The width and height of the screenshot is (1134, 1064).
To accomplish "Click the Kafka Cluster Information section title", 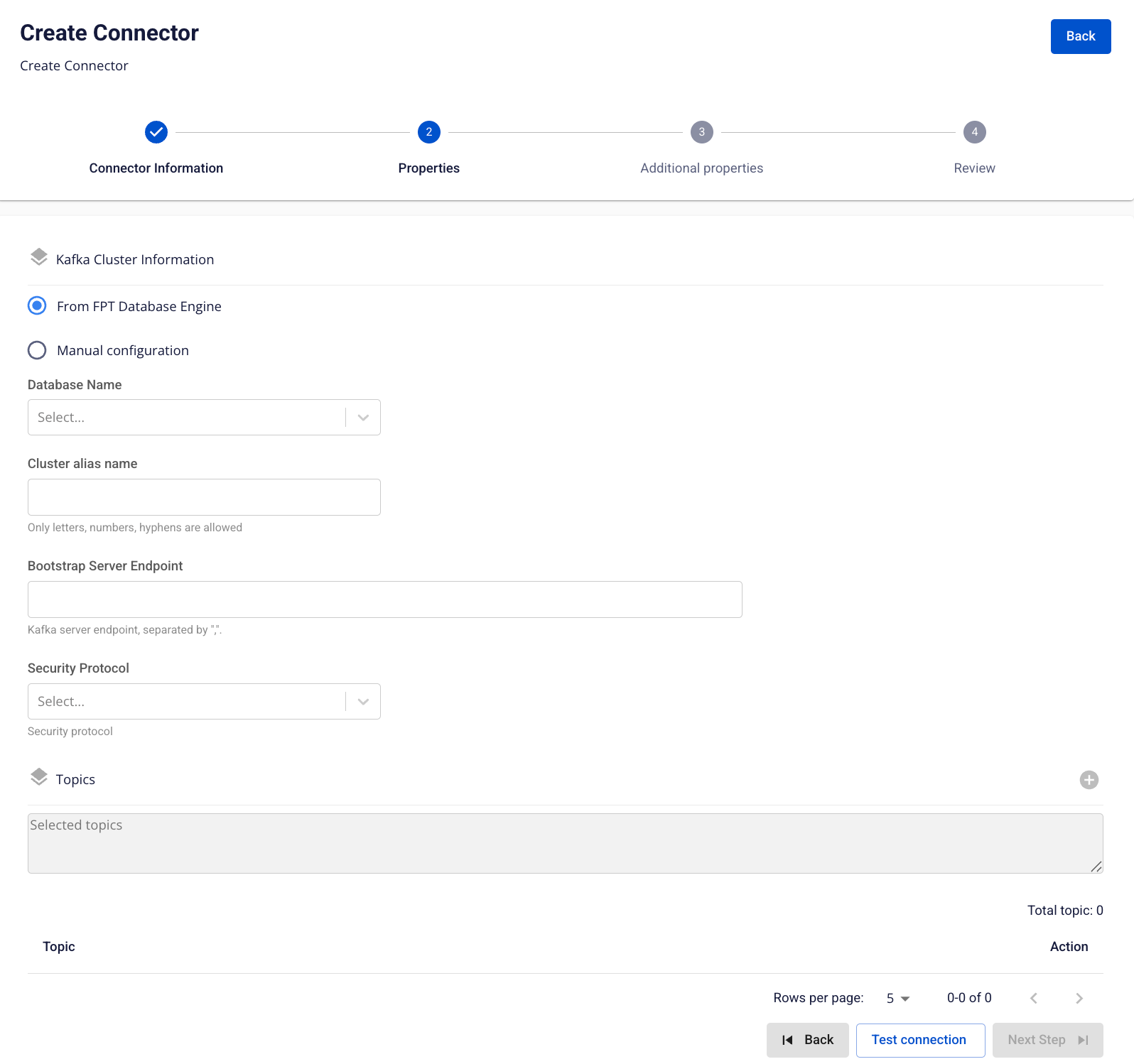I will click(135, 260).
